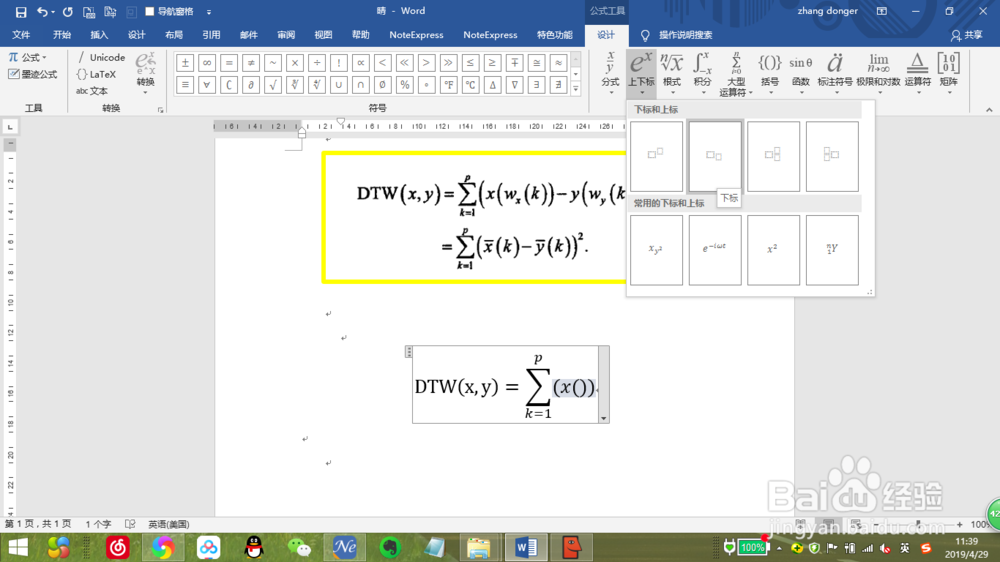
Task: Undo the last action
Action: click(x=42, y=12)
